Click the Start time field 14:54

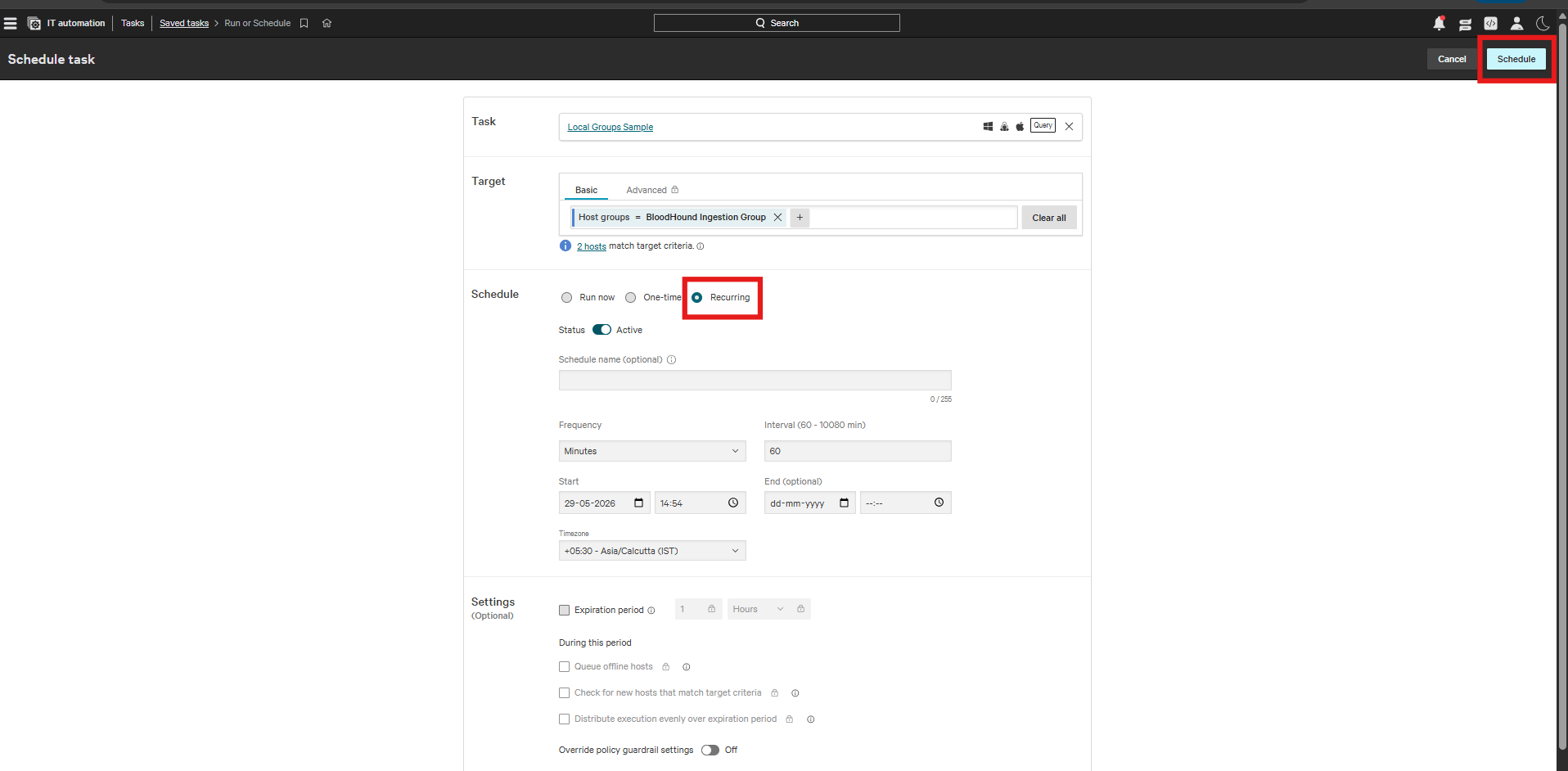click(x=700, y=503)
